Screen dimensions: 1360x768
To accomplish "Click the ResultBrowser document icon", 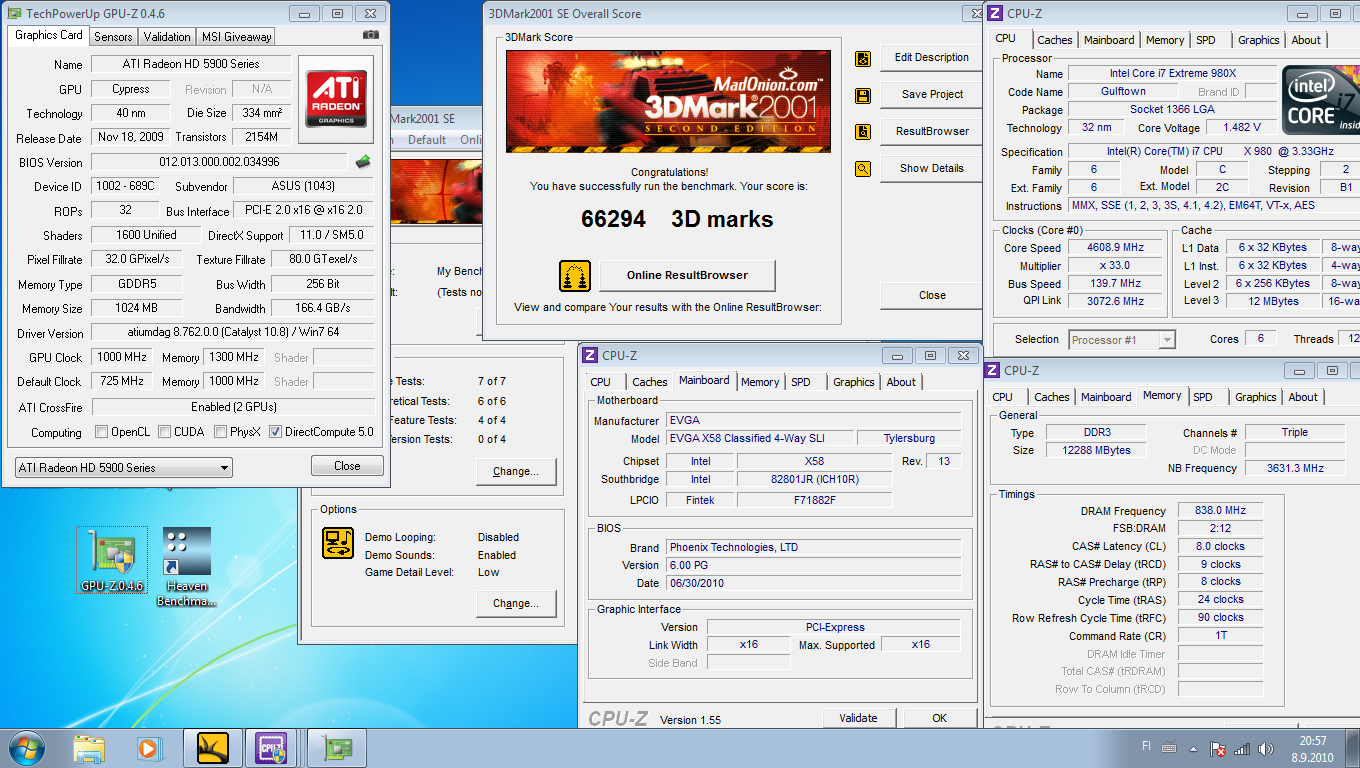I will [863, 132].
